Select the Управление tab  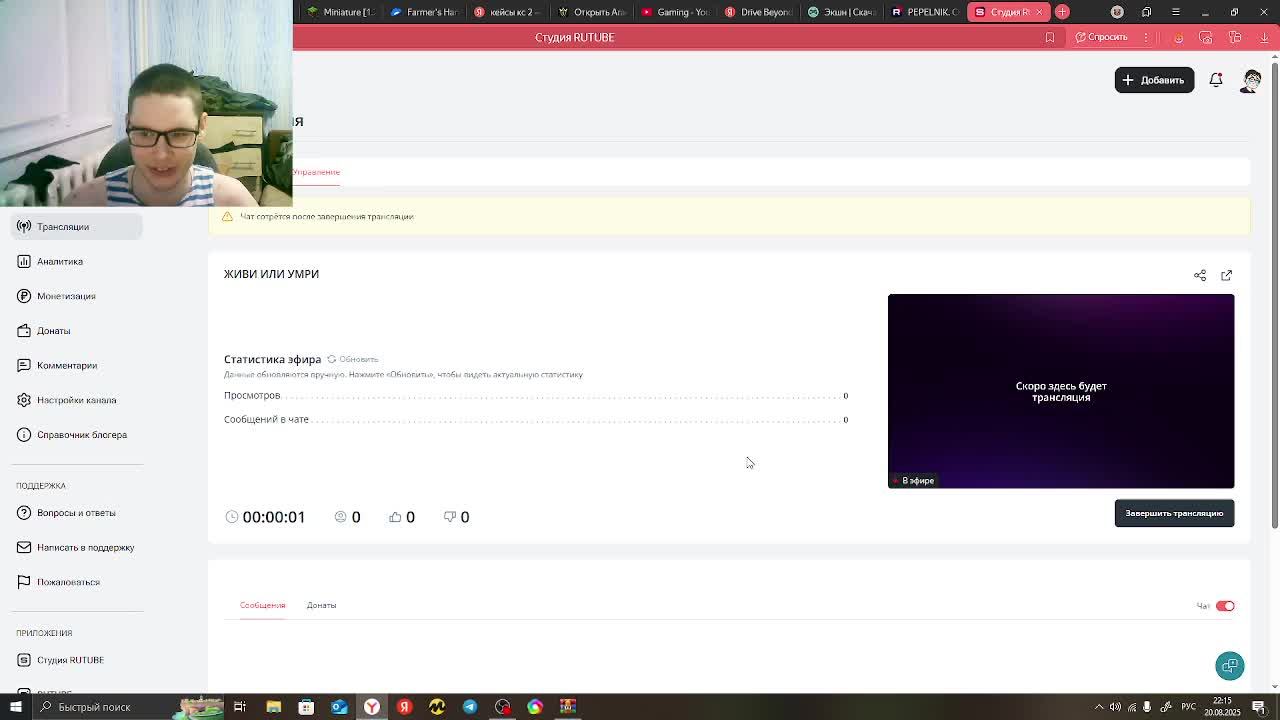[x=316, y=172]
